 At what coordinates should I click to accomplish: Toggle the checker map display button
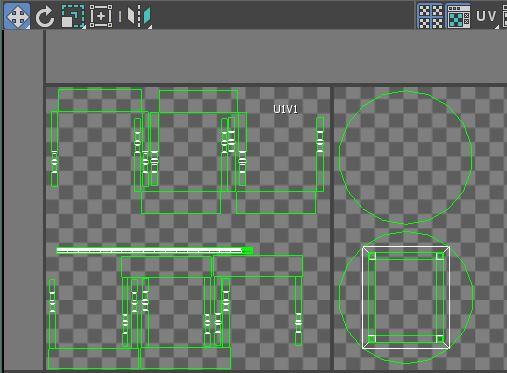458,16
